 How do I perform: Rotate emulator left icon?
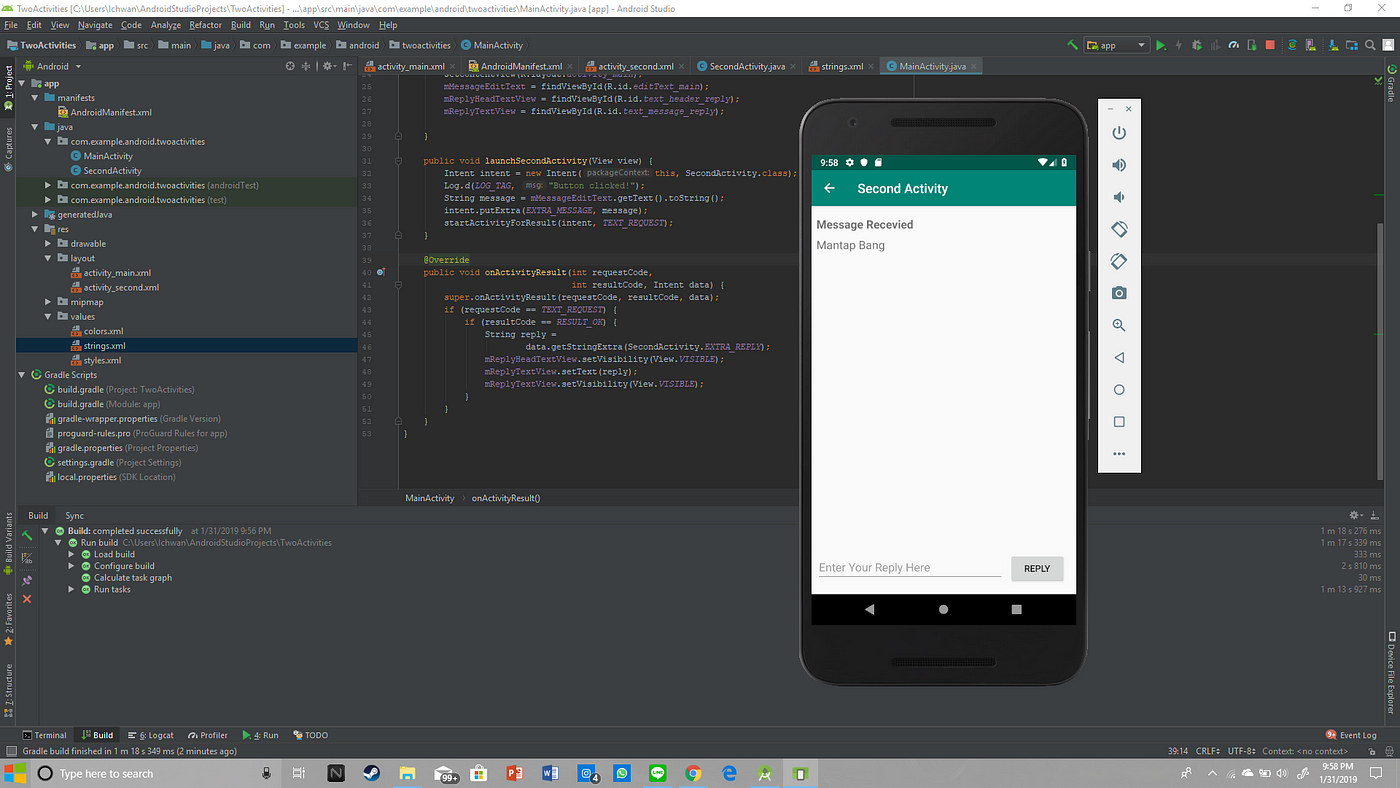(x=1119, y=229)
